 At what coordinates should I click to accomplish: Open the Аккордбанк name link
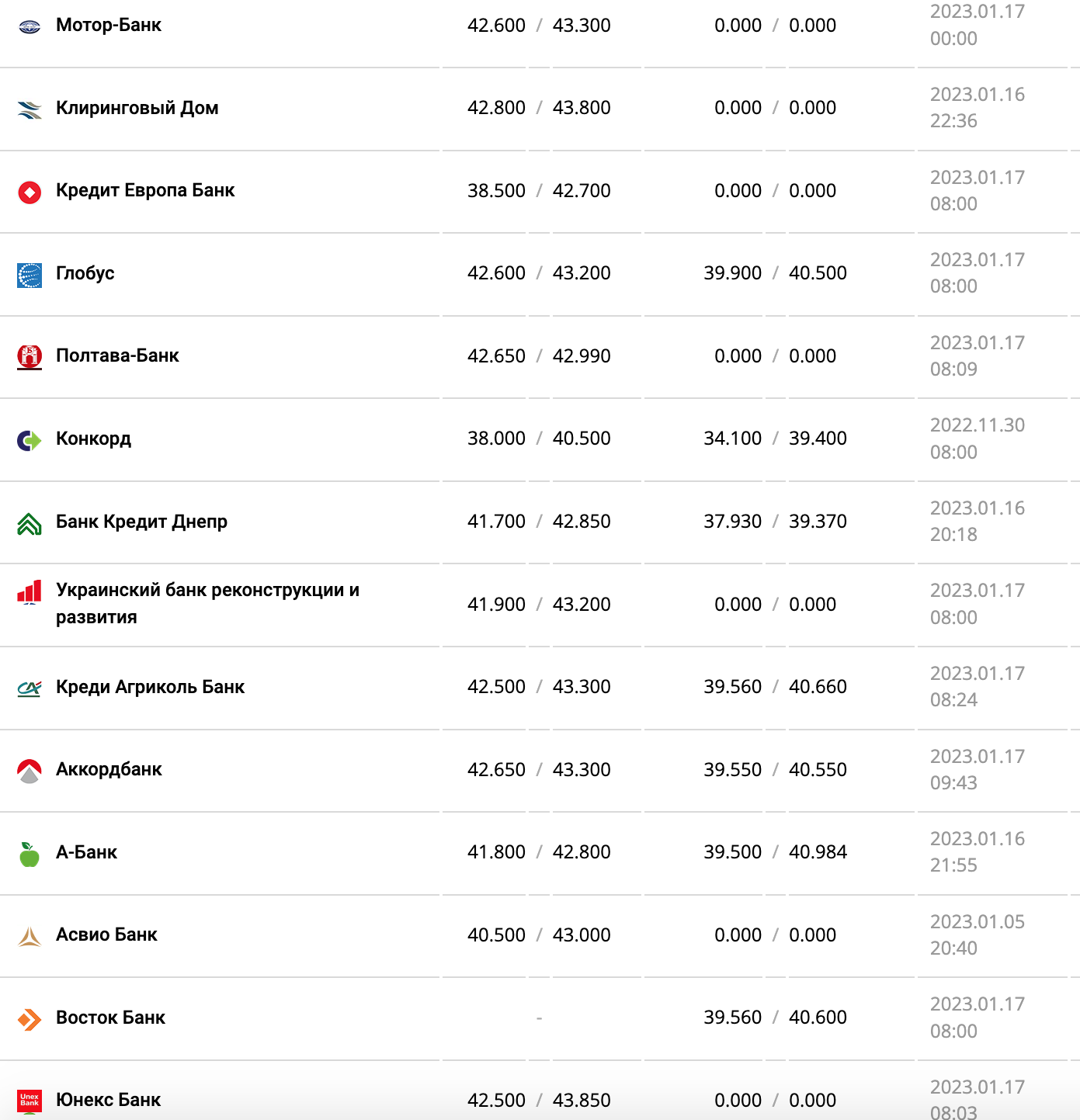pos(109,769)
